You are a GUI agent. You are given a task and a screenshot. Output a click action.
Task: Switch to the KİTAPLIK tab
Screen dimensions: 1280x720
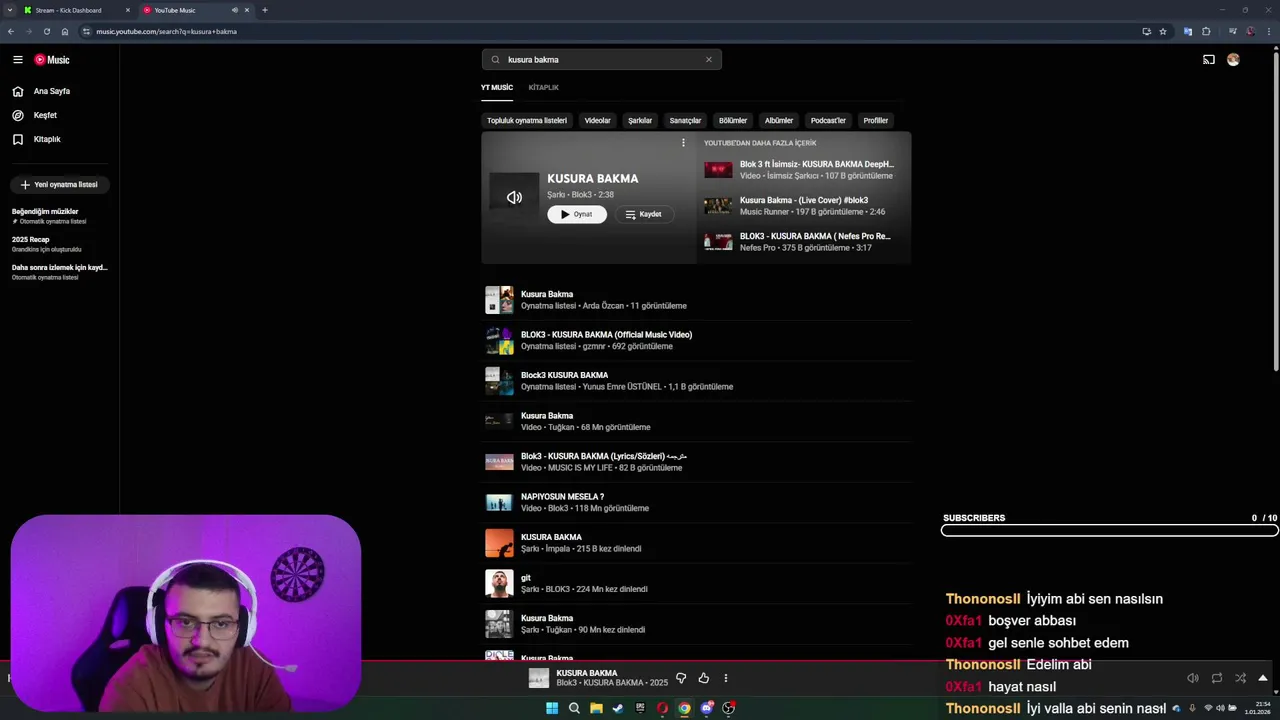pyautogui.click(x=544, y=87)
